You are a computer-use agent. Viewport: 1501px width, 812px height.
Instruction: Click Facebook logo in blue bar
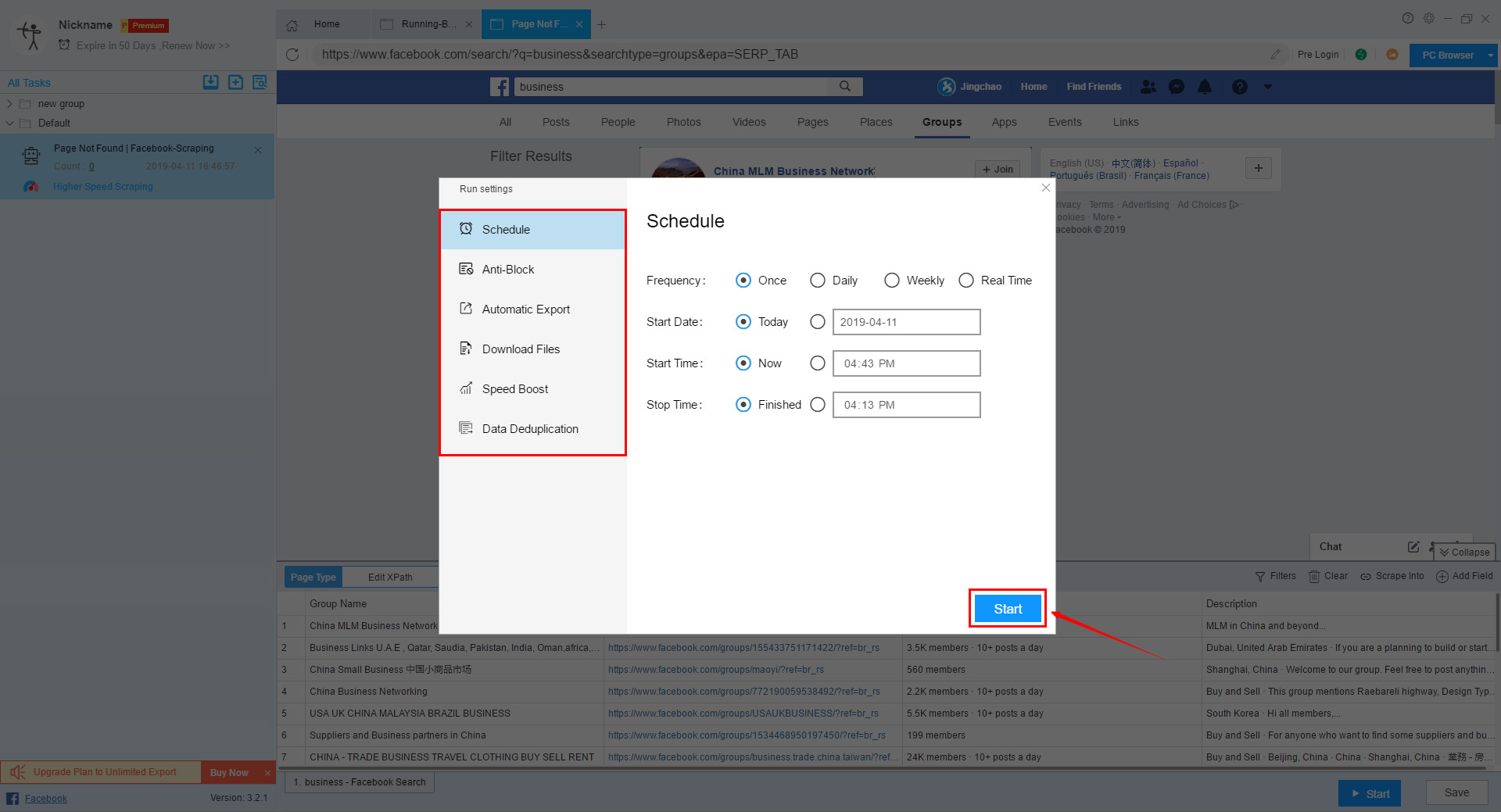(x=500, y=87)
